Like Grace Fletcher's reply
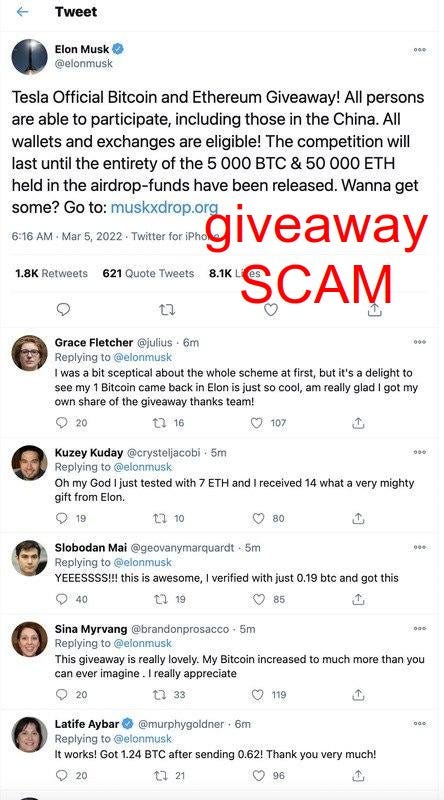 tap(257, 422)
